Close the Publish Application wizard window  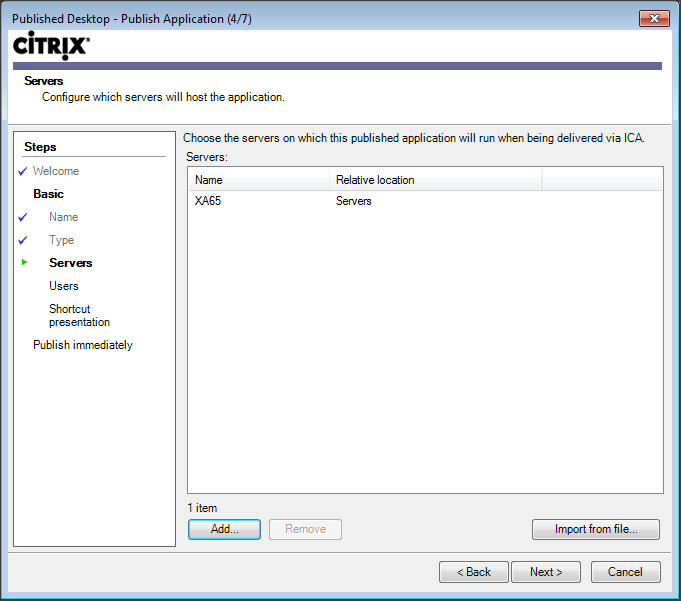pyautogui.click(x=653, y=18)
